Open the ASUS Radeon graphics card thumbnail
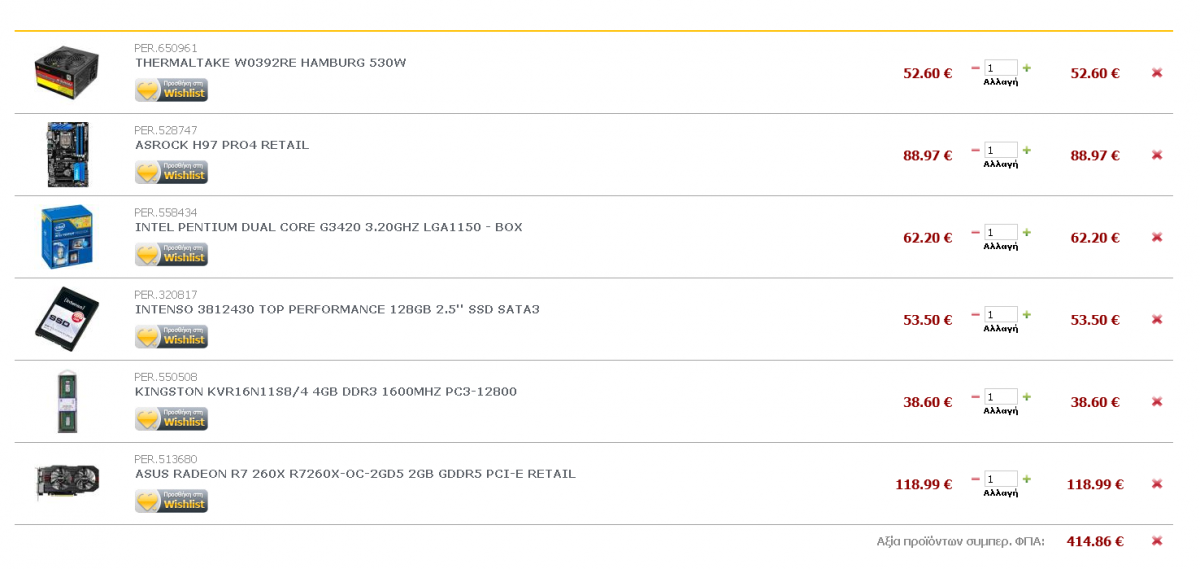Screen dimensions: 1200x569 click(x=67, y=482)
